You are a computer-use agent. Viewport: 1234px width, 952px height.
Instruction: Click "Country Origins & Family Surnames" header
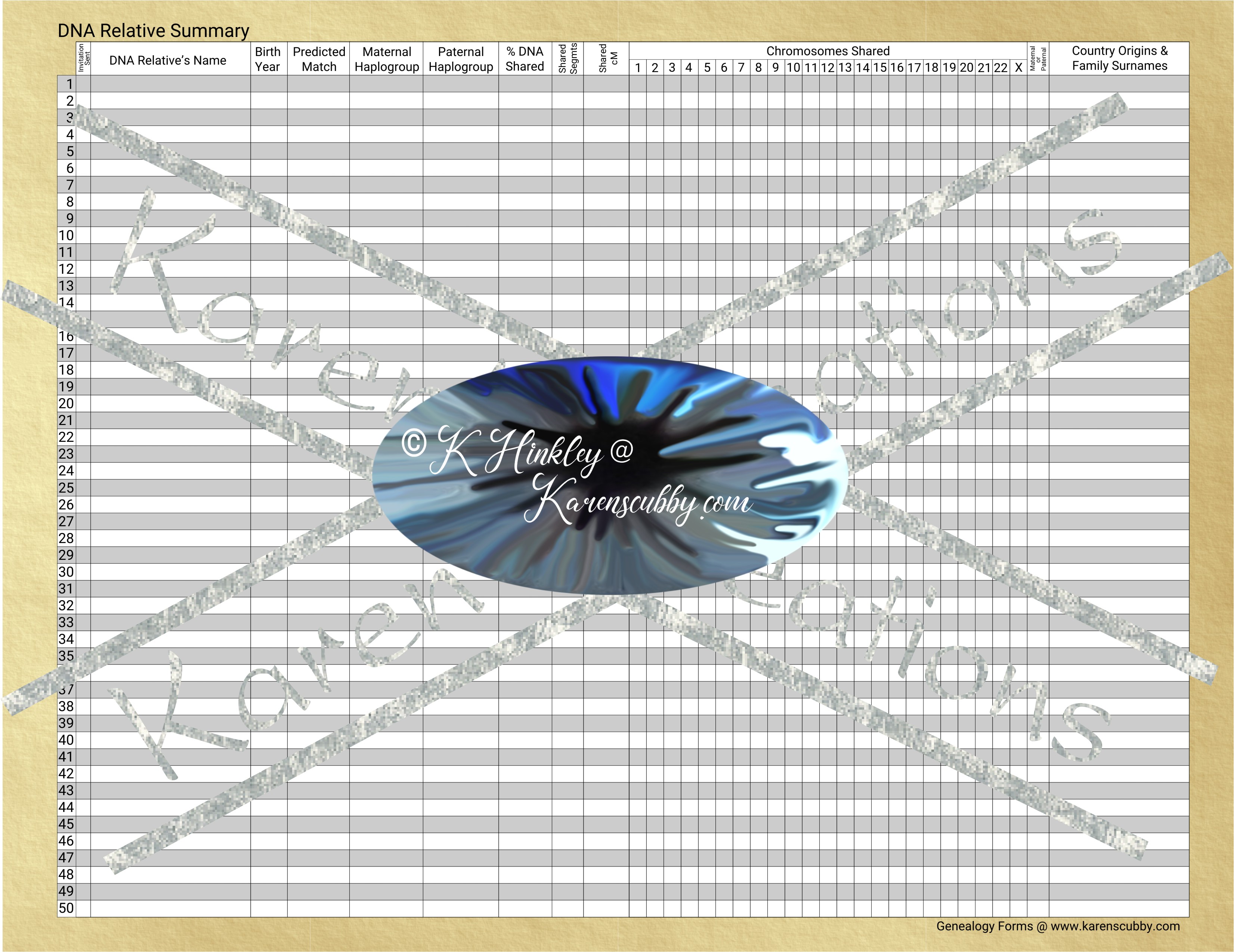pyautogui.click(x=1119, y=58)
